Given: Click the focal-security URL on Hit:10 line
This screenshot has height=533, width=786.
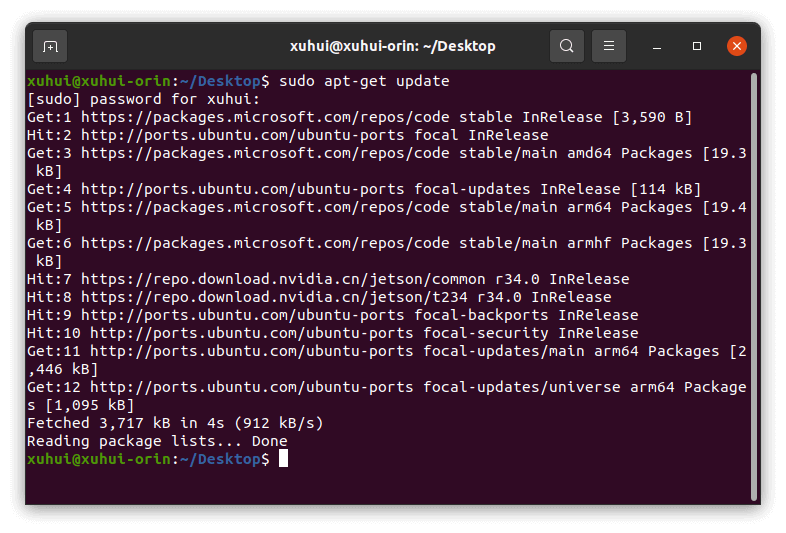Looking at the screenshot, I should (x=252, y=333).
